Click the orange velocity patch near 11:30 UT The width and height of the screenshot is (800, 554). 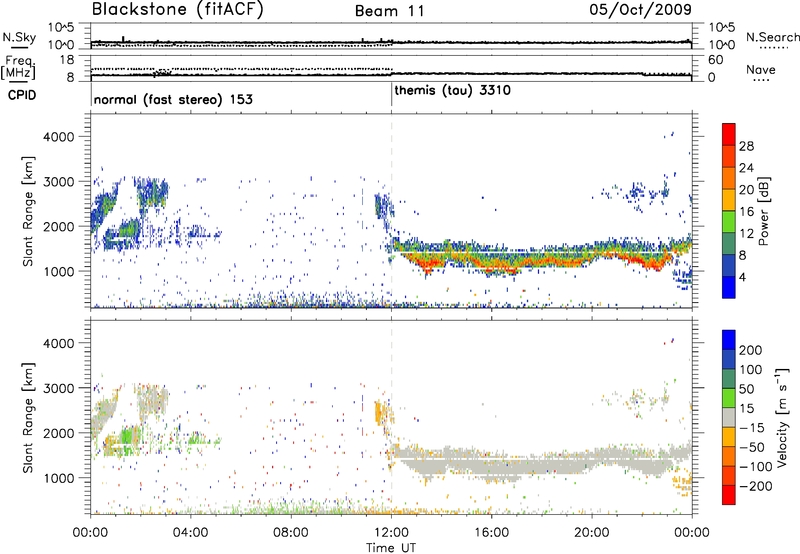[x=380, y=412]
